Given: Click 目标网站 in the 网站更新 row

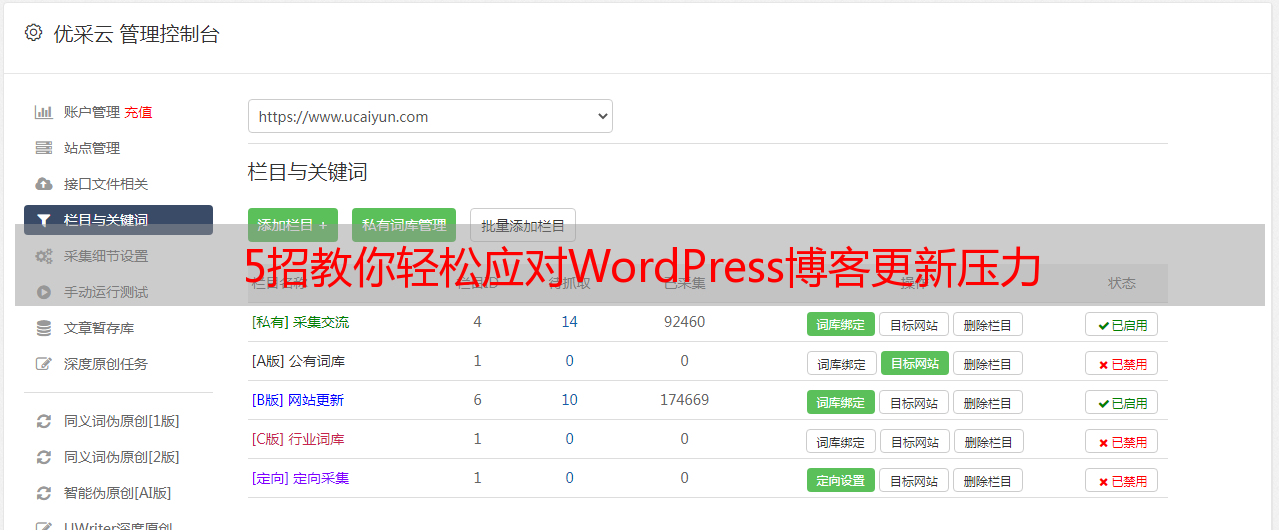Looking at the screenshot, I should (914, 402).
